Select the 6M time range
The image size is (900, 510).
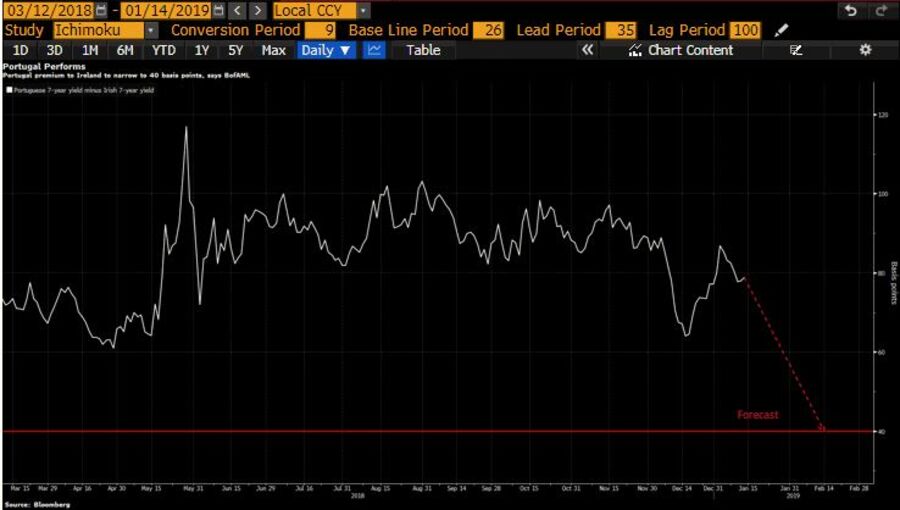tap(125, 50)
